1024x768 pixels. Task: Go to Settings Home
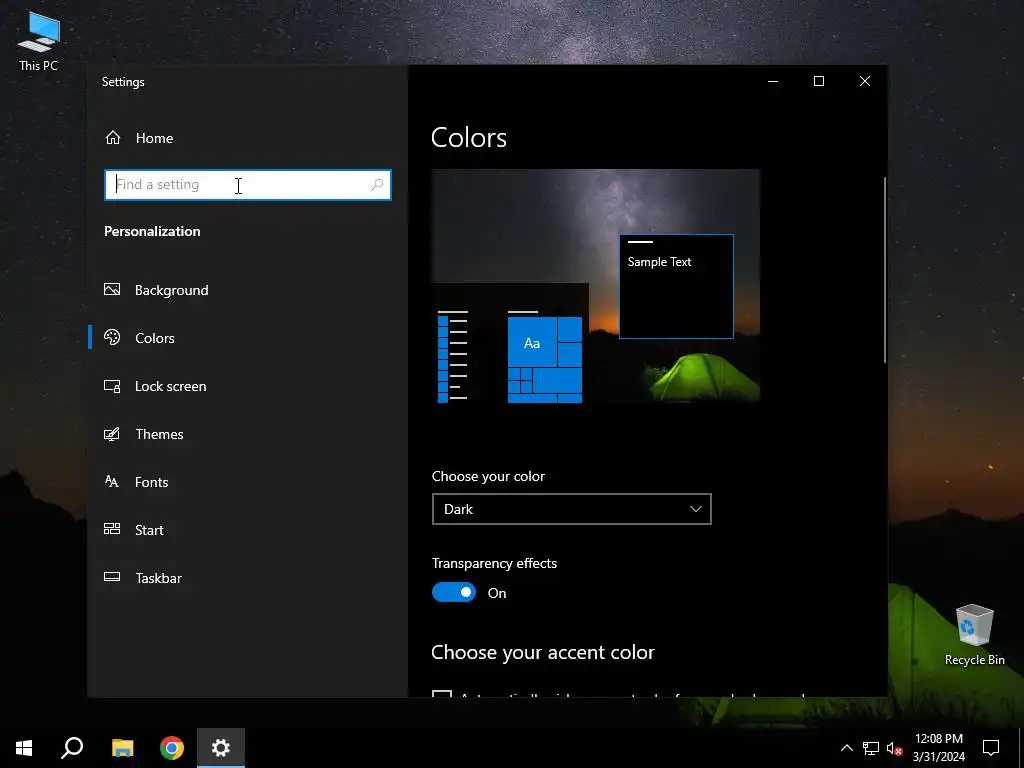click(248, 138)
